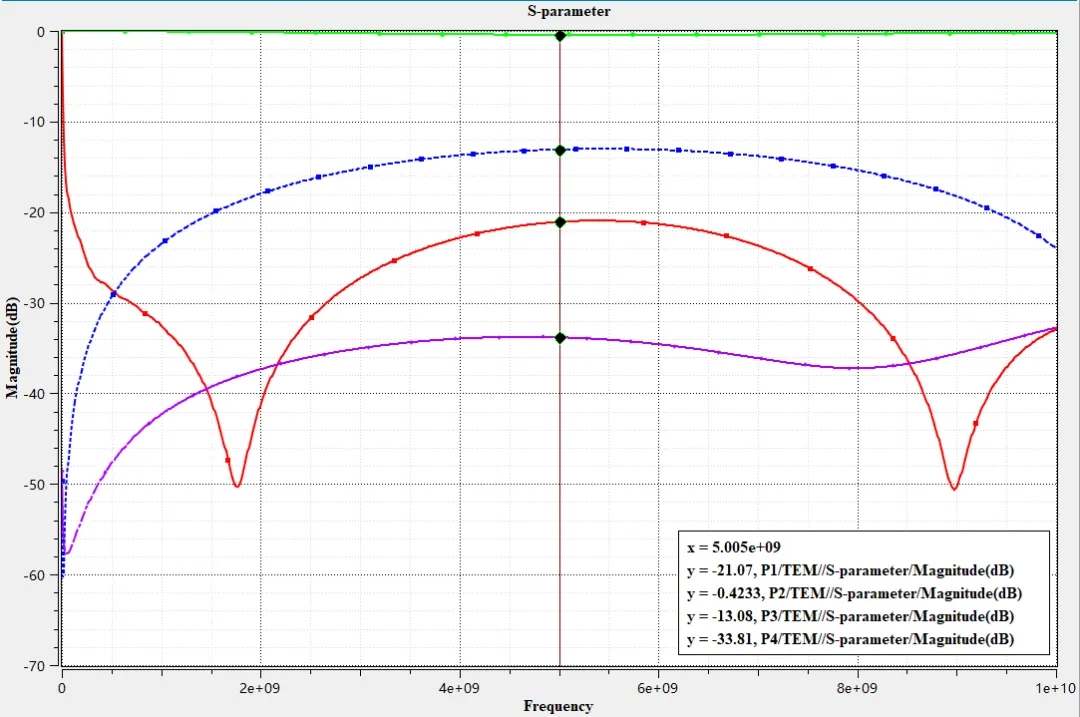Click the marker dot on the red P1 curve
This screenshot has height=717, width=1080.
560,222
